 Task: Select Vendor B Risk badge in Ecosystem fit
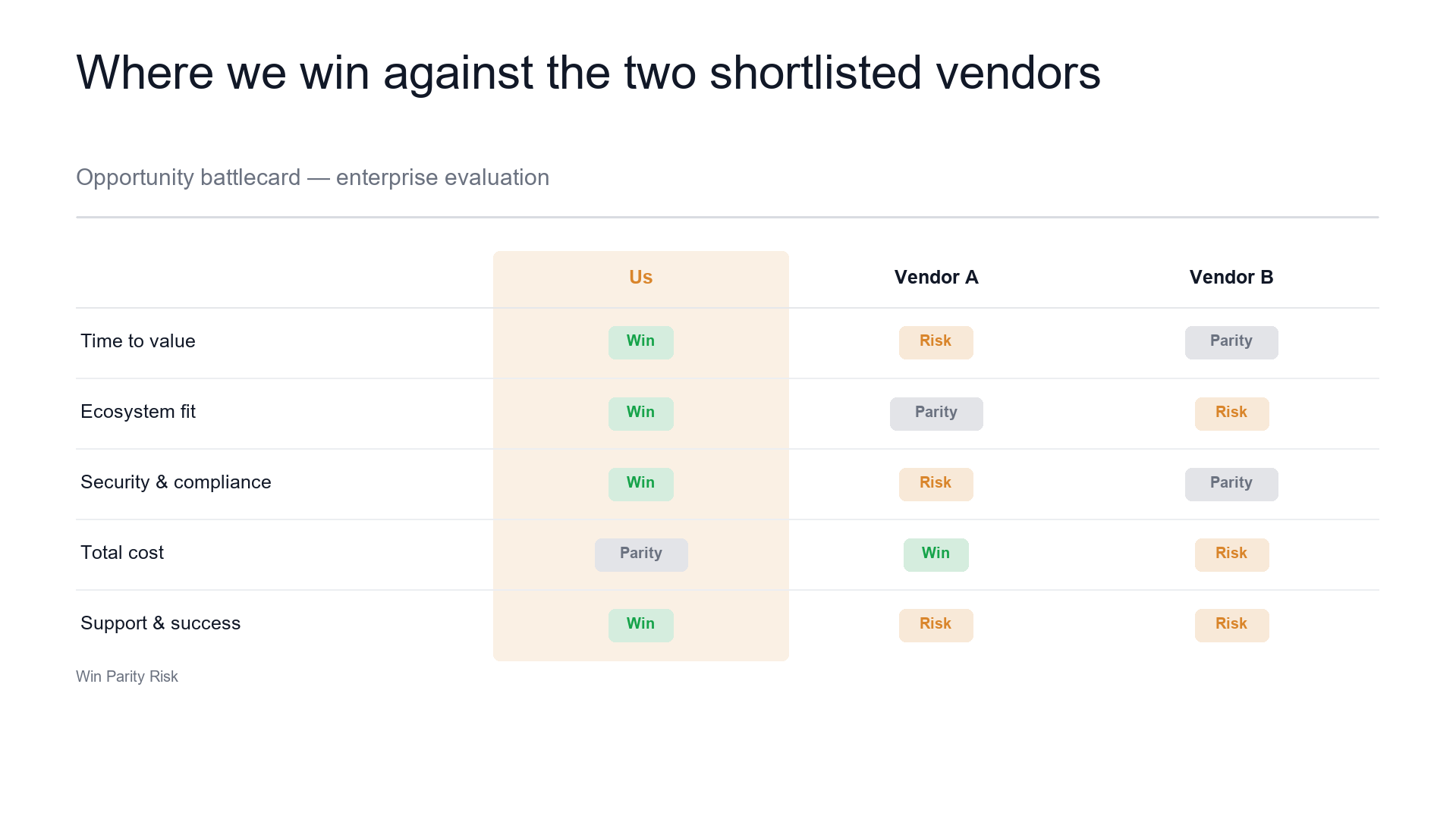pos(1232,414)
